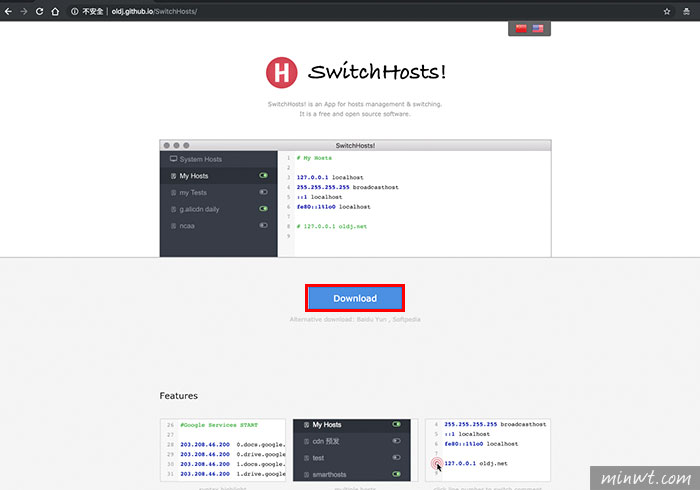This screenshot has width=700, height=490.
Task: Click line number beside 127.0.0.1 oldj.net thumbnail
Action: coord(437,463)
